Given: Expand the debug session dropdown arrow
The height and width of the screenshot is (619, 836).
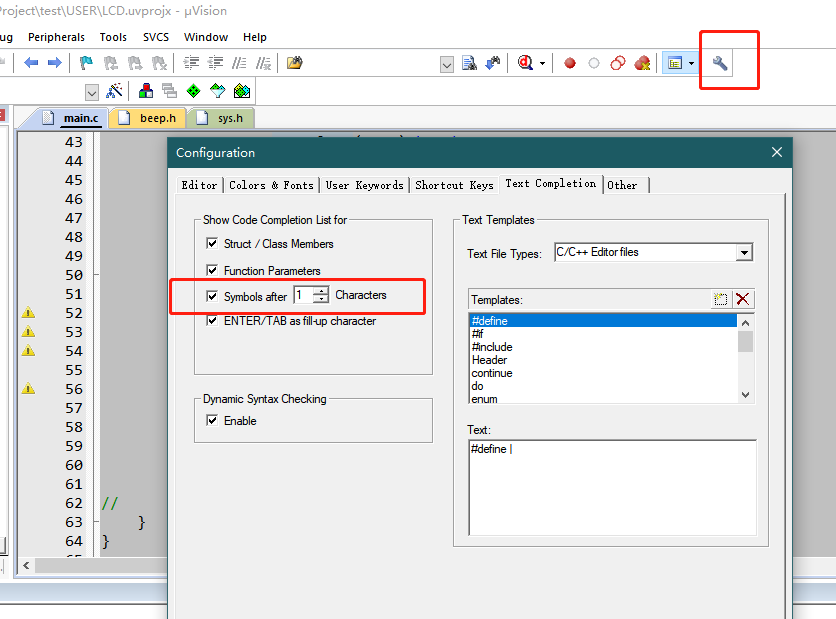Looking at the screenshot, I should (542, 63).
